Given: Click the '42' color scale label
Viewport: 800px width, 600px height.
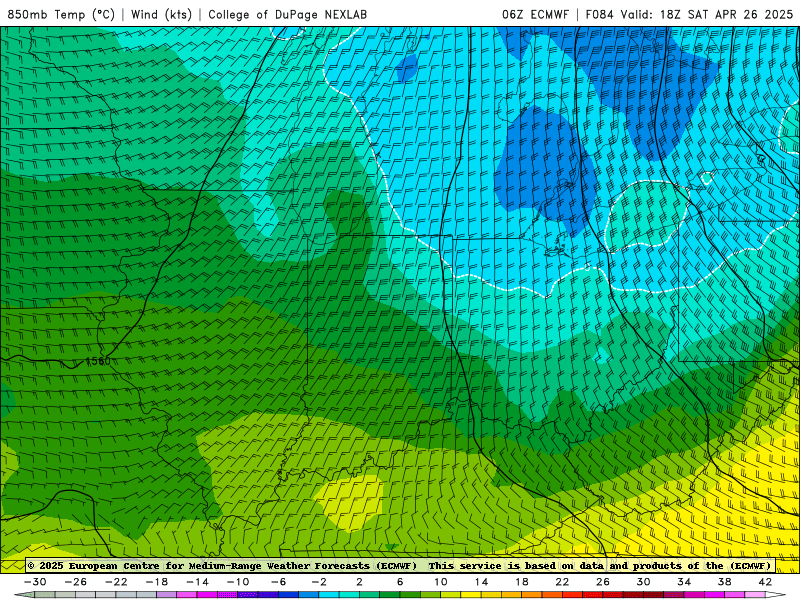Looking at the screenshot, I should [765, 582].
